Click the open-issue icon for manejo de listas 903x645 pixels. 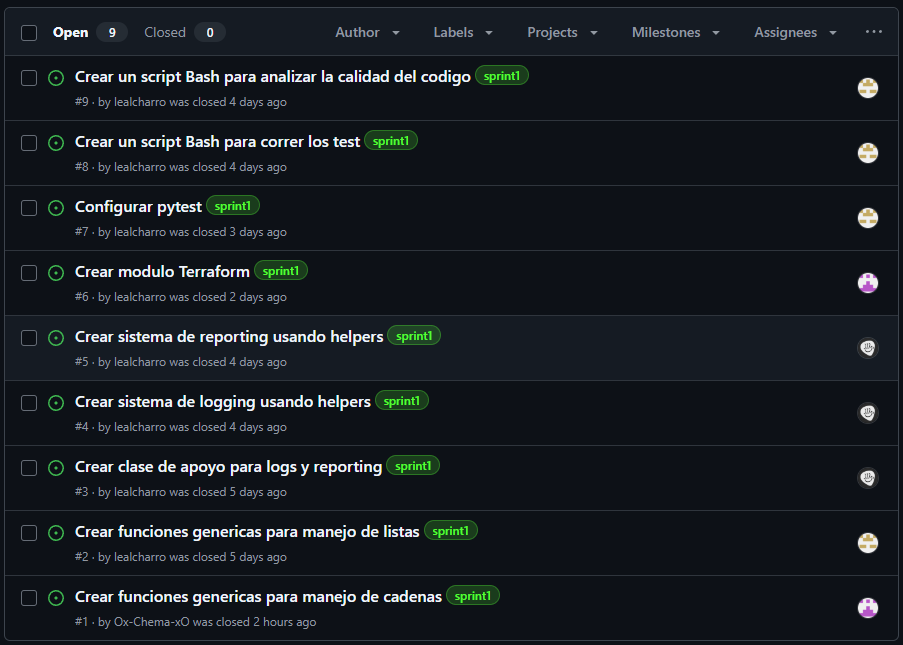click(x=56, y=533)
